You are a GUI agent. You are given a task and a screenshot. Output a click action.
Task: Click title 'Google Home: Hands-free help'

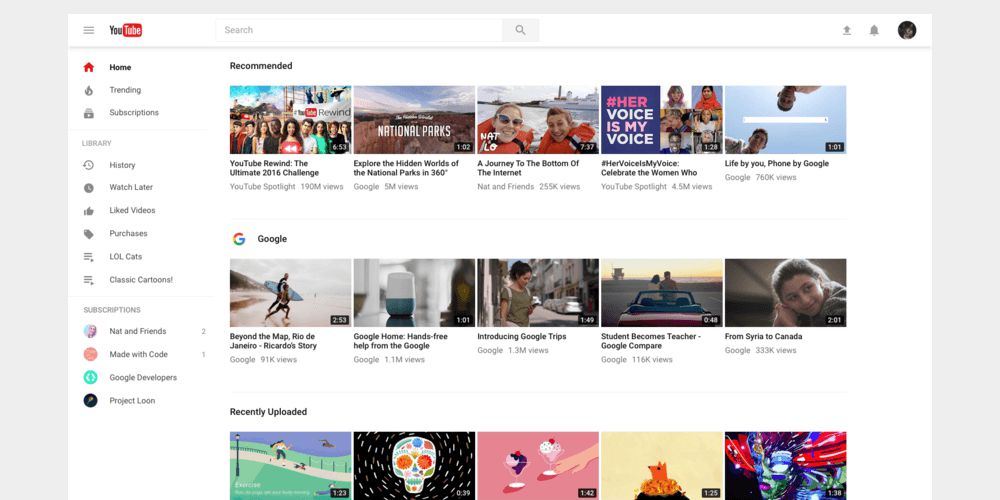pyautogui.click(x=401, y=341)
